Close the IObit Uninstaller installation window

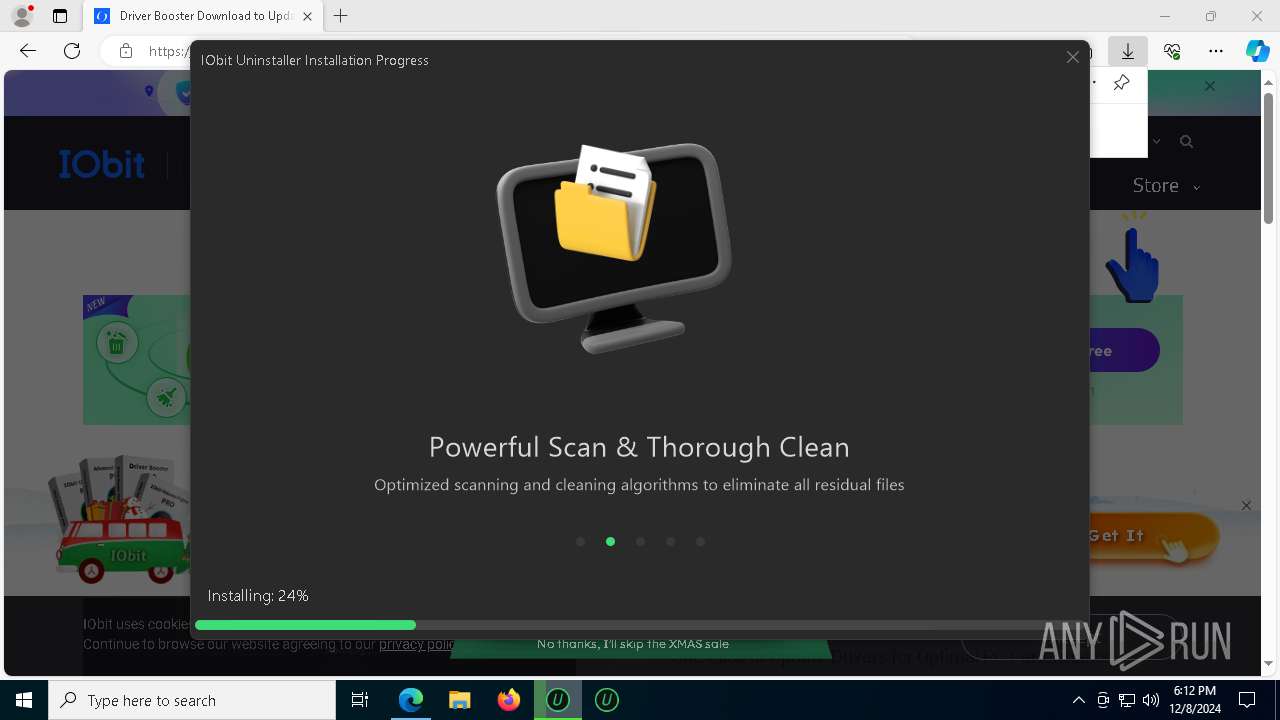(x=1072, y=58)
